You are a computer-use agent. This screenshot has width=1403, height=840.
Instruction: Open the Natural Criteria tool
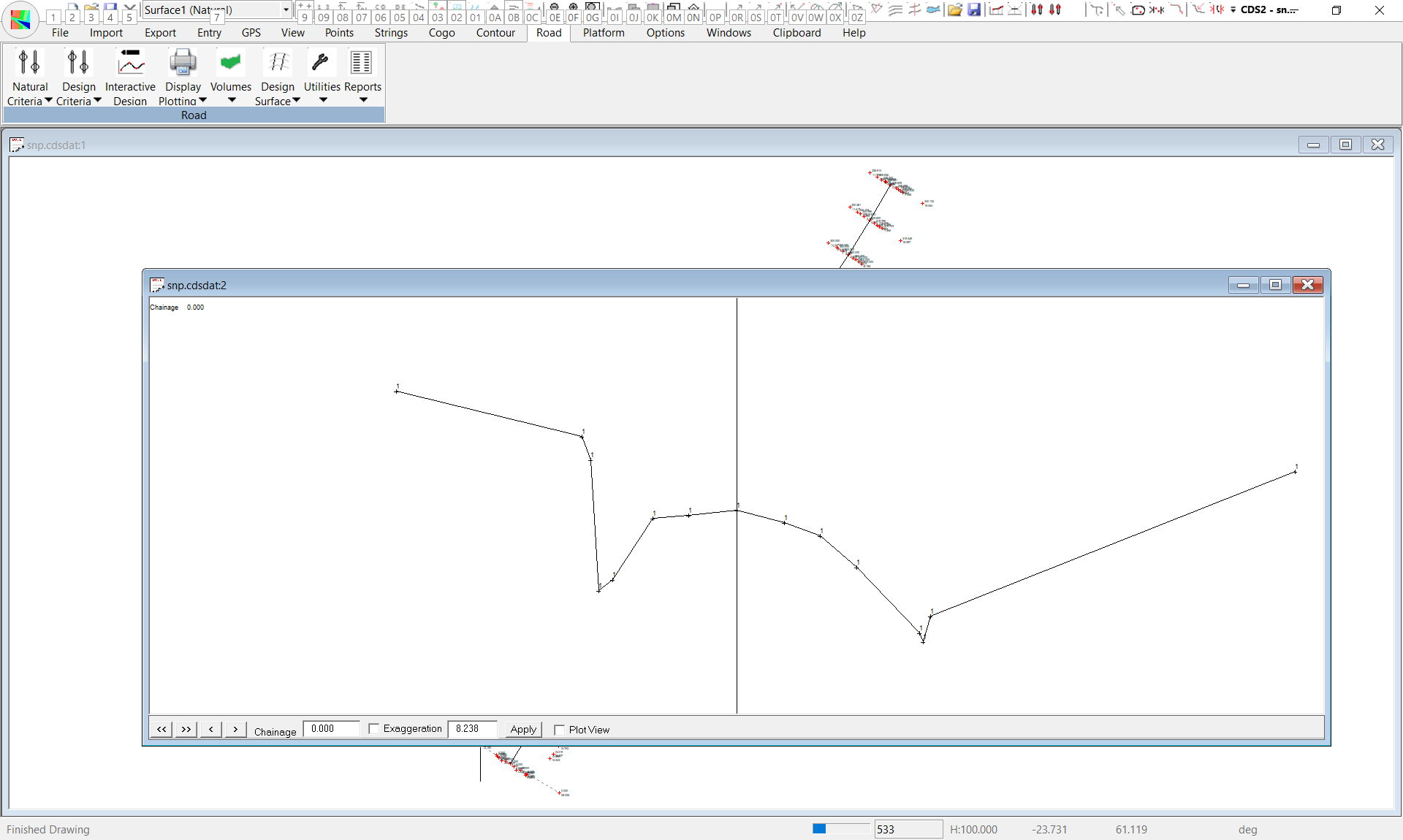point(29,63)
